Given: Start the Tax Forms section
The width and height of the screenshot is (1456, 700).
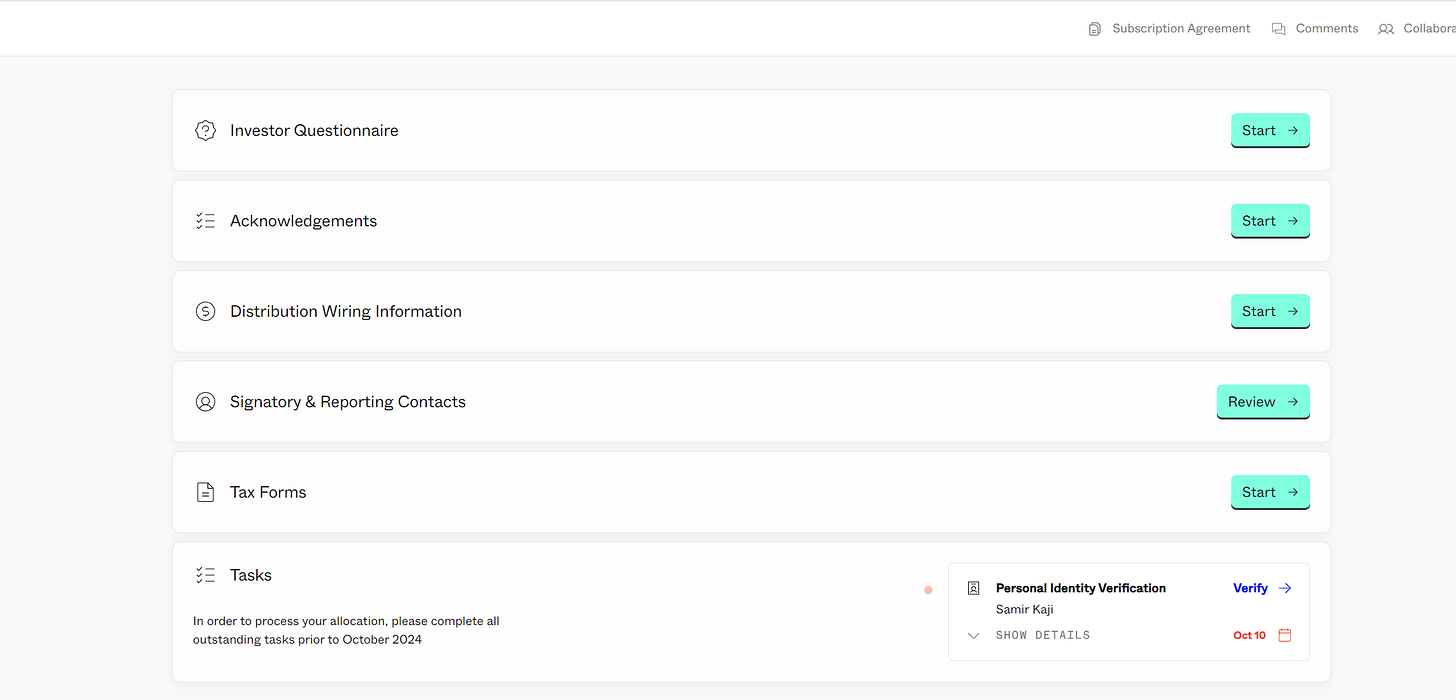Looking at the screenshot, I should (1270, 492).
